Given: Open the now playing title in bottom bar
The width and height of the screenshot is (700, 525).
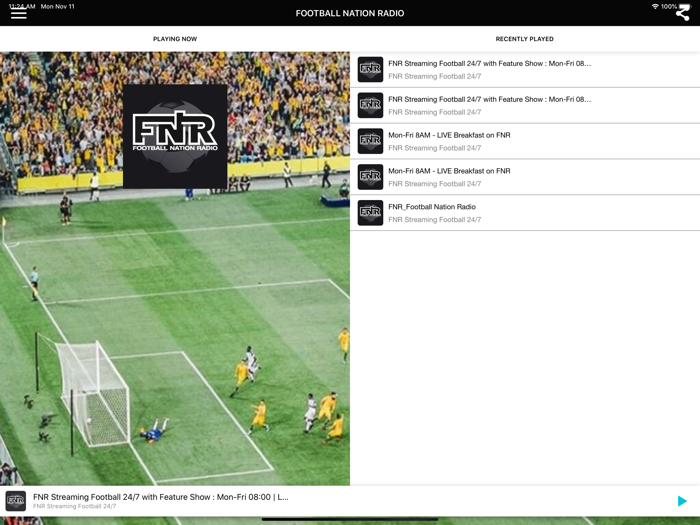Looking at the screenshot, I should point(161,497).
